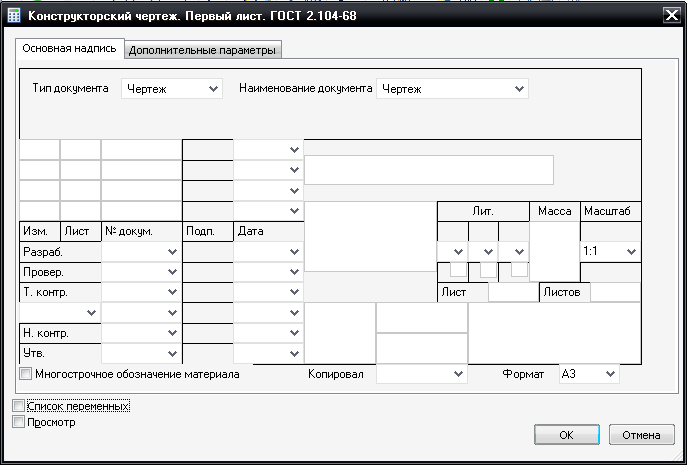The height and width of the screenshot is (465, 687).
Task: Check the first checkbox under Лит.
Action: [x=458, y=270]
